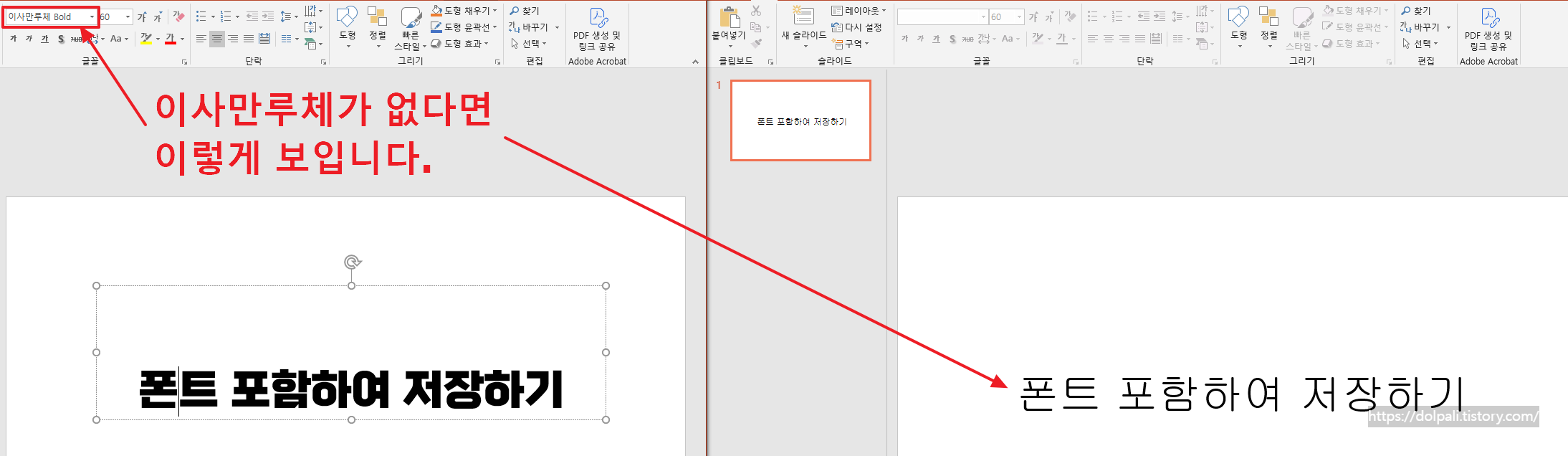Click the copy icon in right window
Viewport: 1568px width, 456px height.
click(756, 27)
